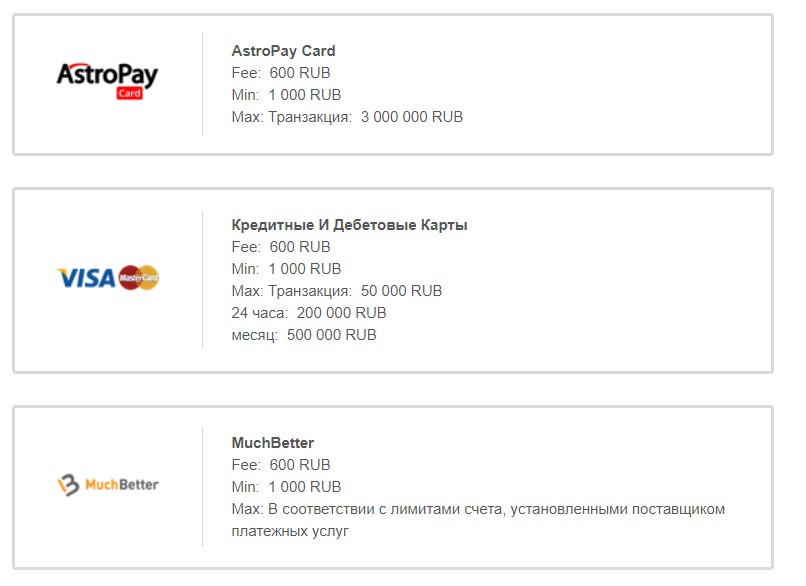This screenshot has height=586, width=806.
Task: Click MuchBetter minimum 1 000 RUB line
Action: (x=286, y=487)
